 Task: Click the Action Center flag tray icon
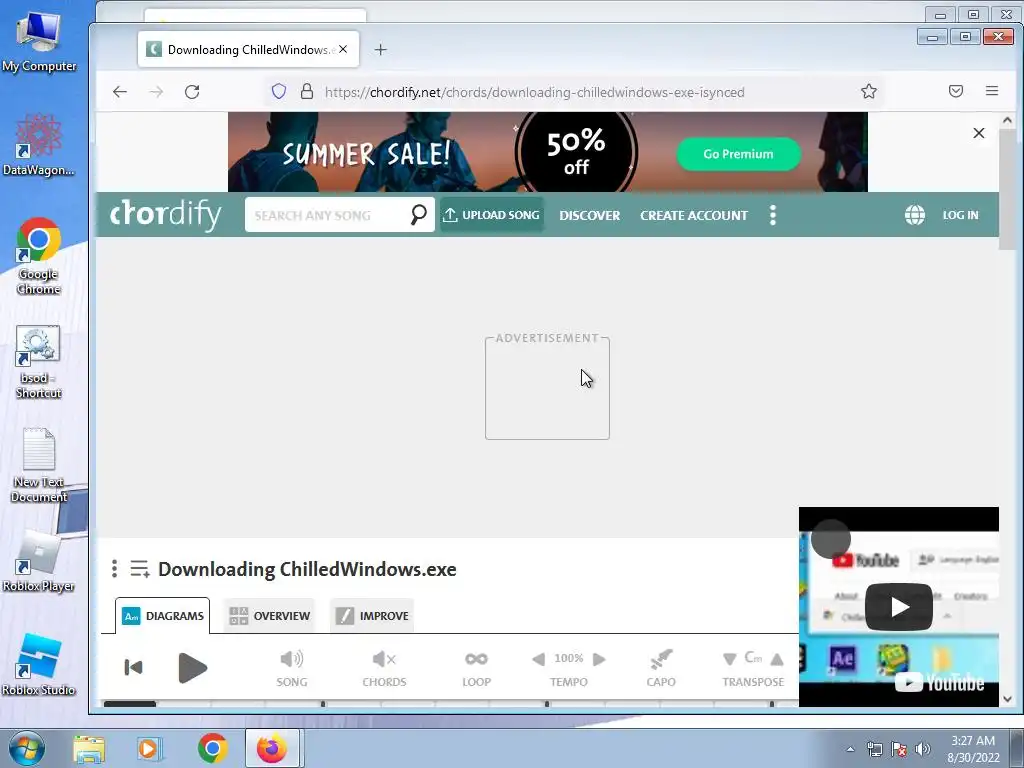click(x=899, y=749)
